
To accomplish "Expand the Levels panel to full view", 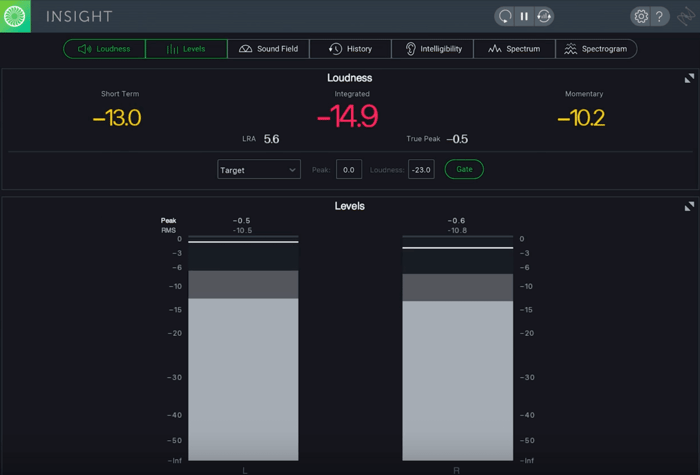I will [689, 206].
